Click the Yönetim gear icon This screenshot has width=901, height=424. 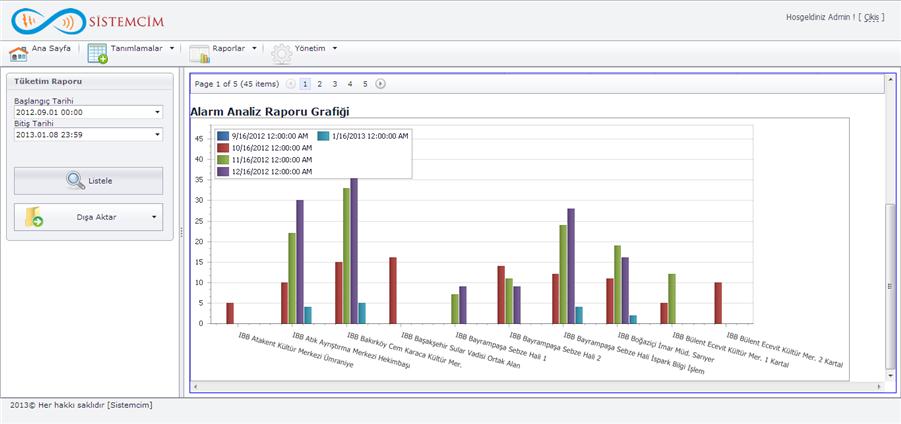282,54
